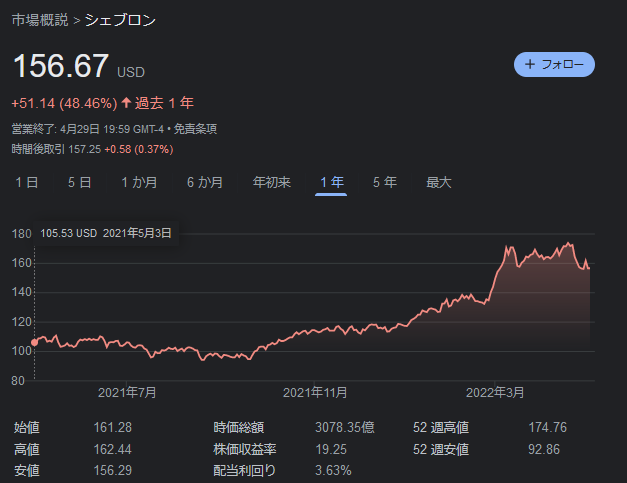Screen dimensions: 627x483
Task: Click the 2021年7月 axis label
Action: pos(127,393)
